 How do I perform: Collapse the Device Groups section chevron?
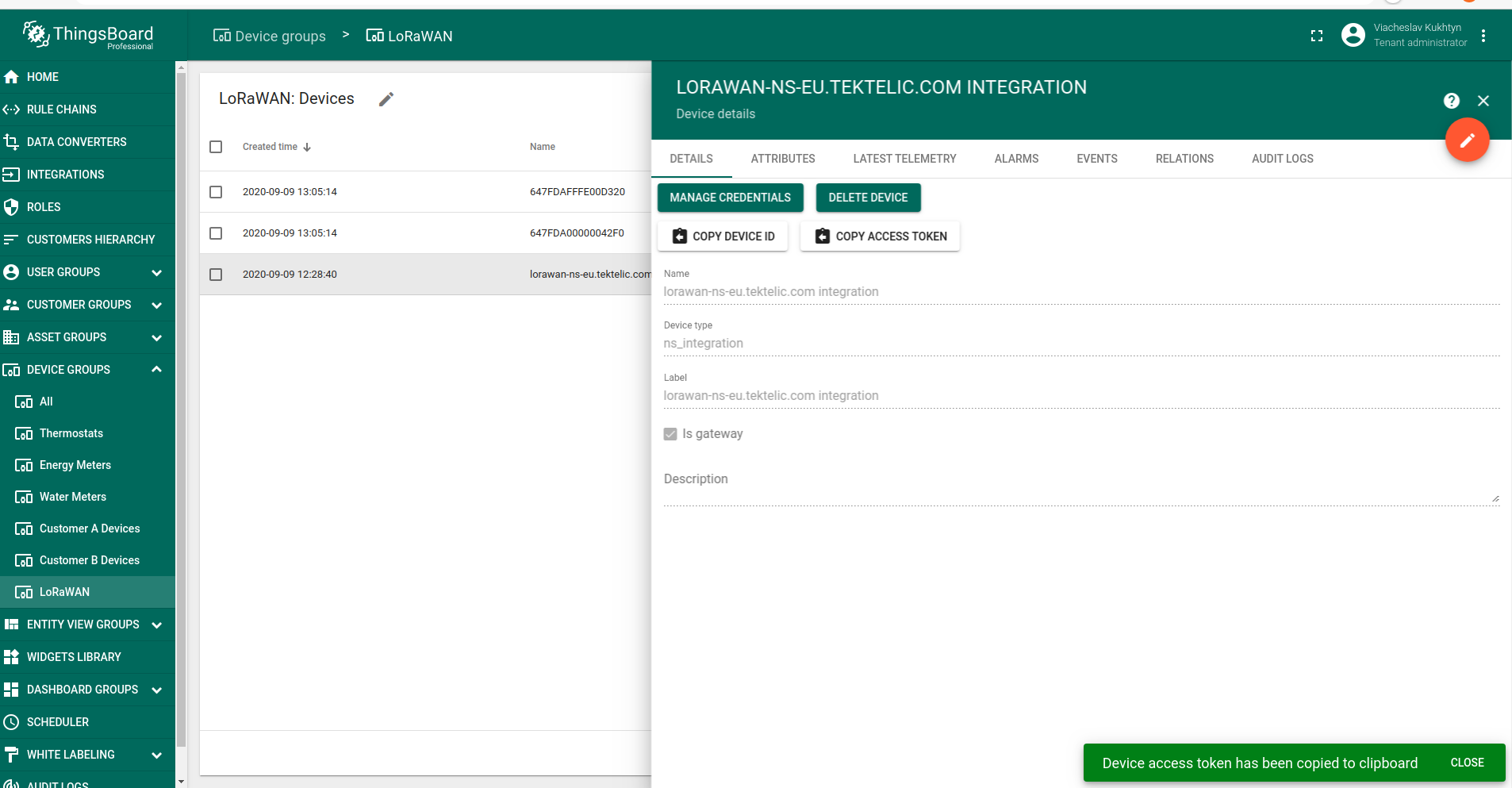[x=156, y=370]
